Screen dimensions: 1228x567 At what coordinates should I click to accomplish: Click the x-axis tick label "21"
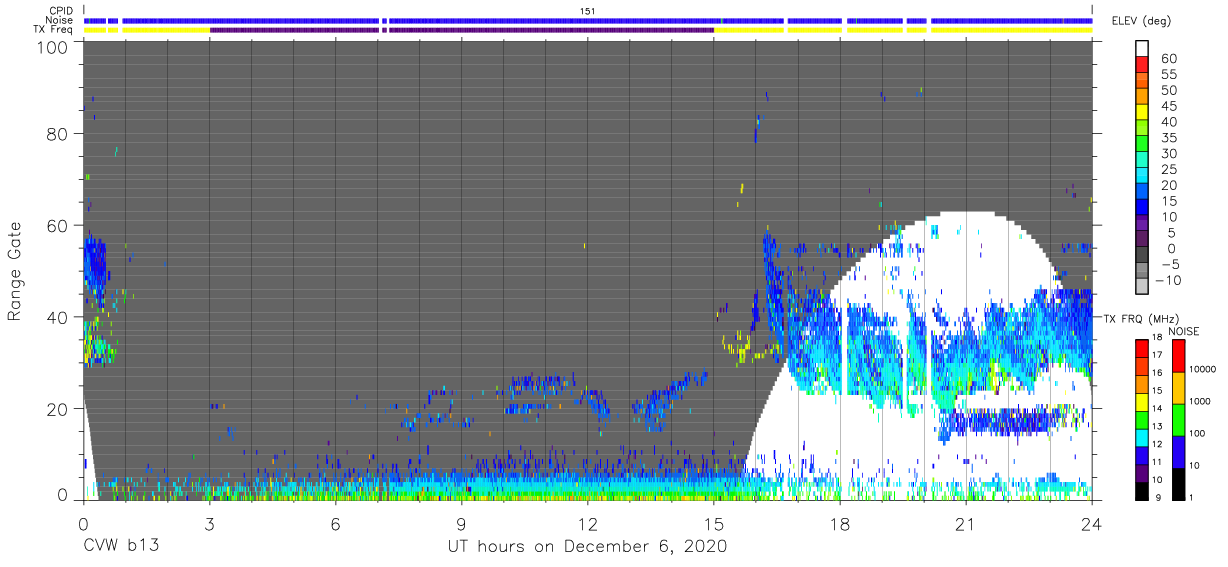point(965,522)
